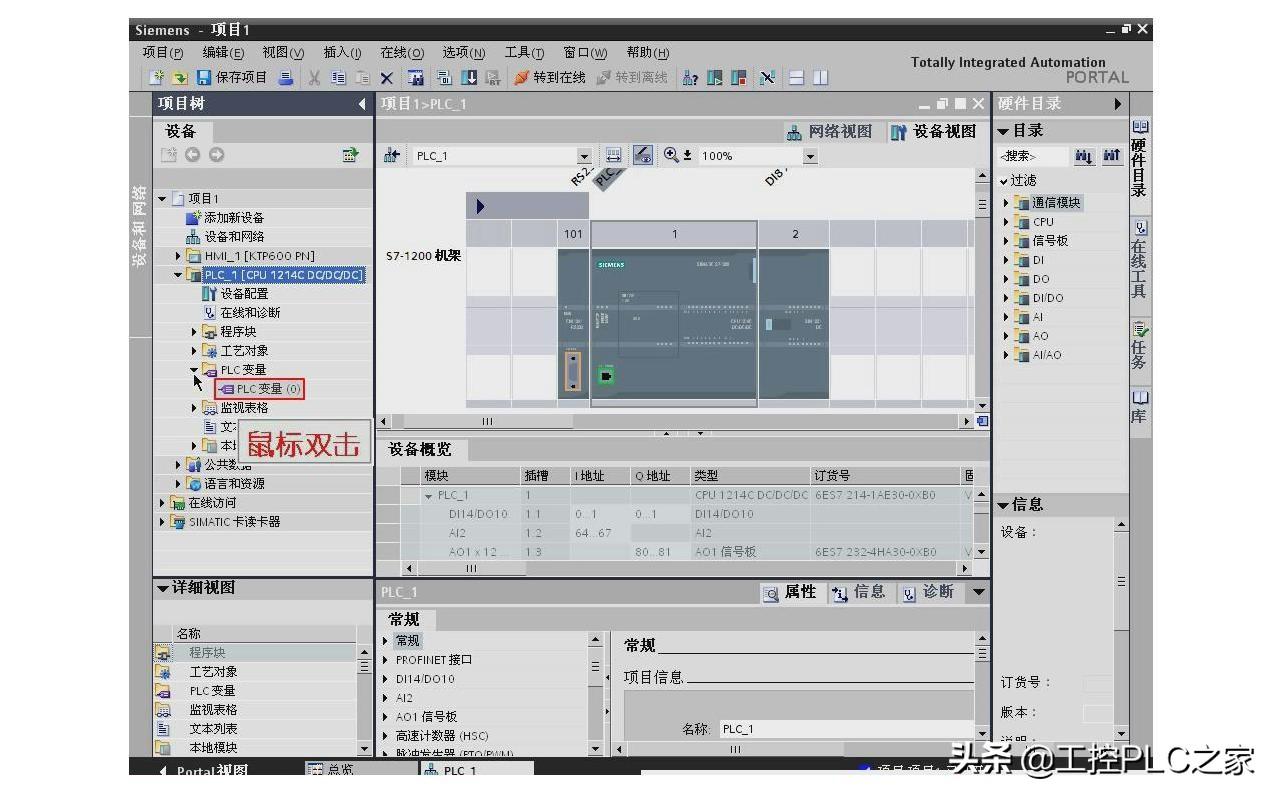The width and height of the screenshot is (1280, 800).
Task: Select AO1 信号板 in properties navigation
Action: (x=426, y=717)
